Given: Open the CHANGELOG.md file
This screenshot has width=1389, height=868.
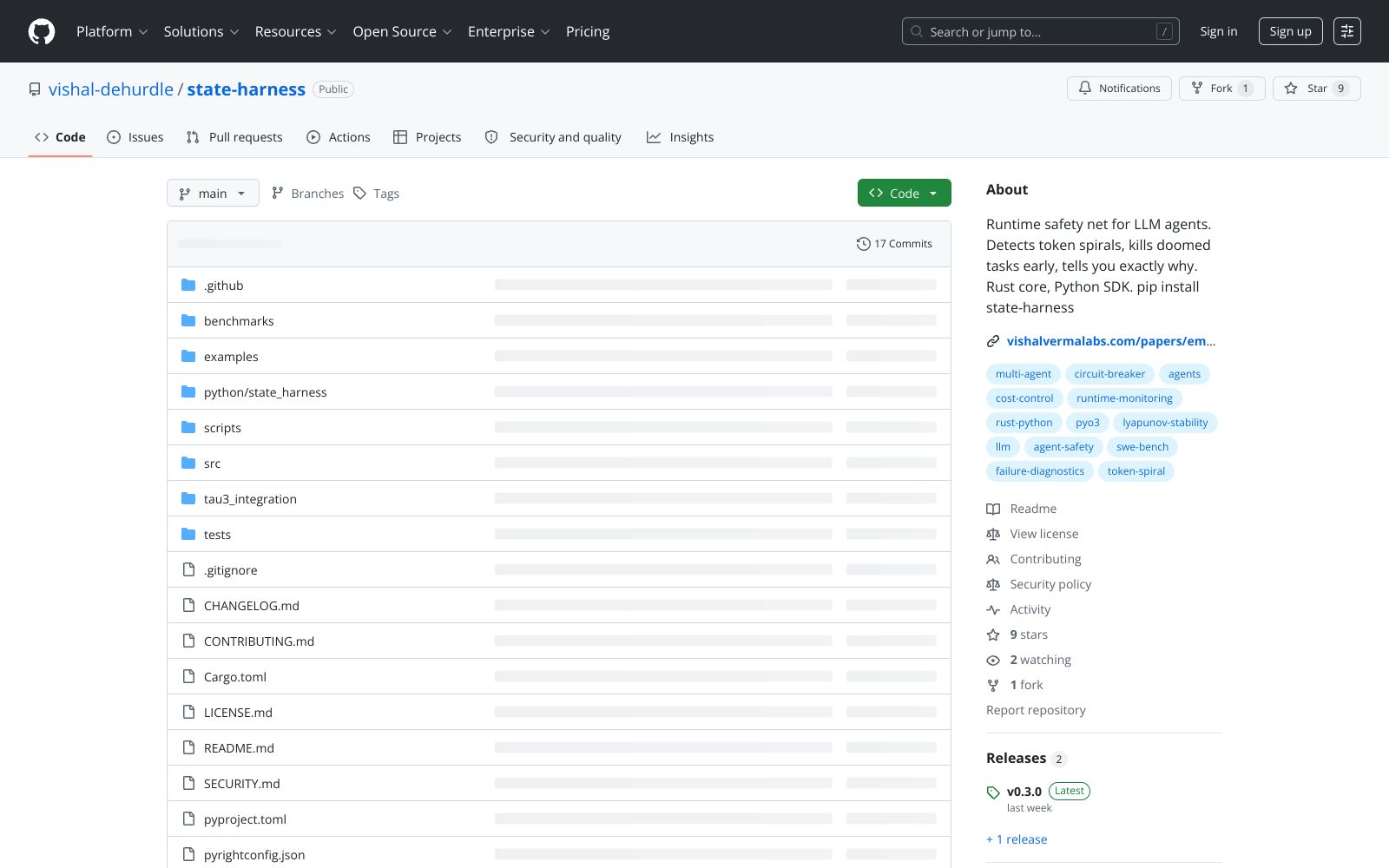Looking at the screenshot, I should point(252,606).
